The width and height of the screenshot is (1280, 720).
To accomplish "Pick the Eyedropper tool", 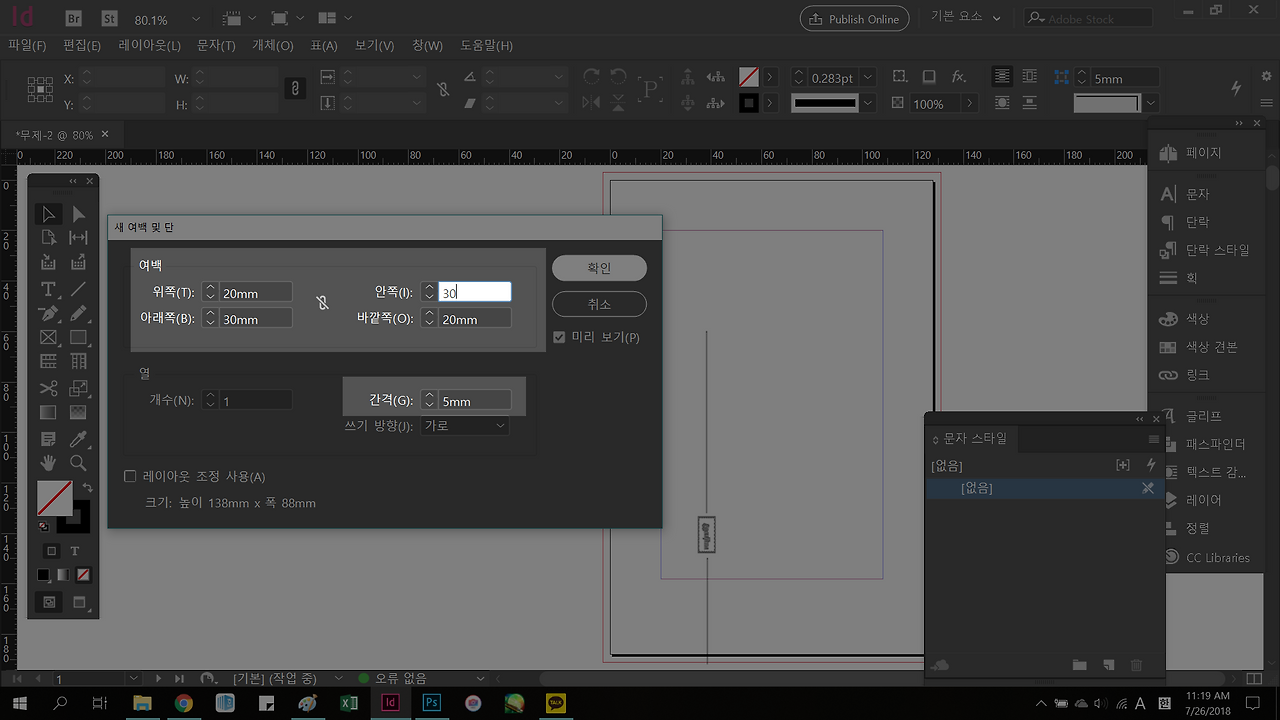I will [x=78, y=439].
